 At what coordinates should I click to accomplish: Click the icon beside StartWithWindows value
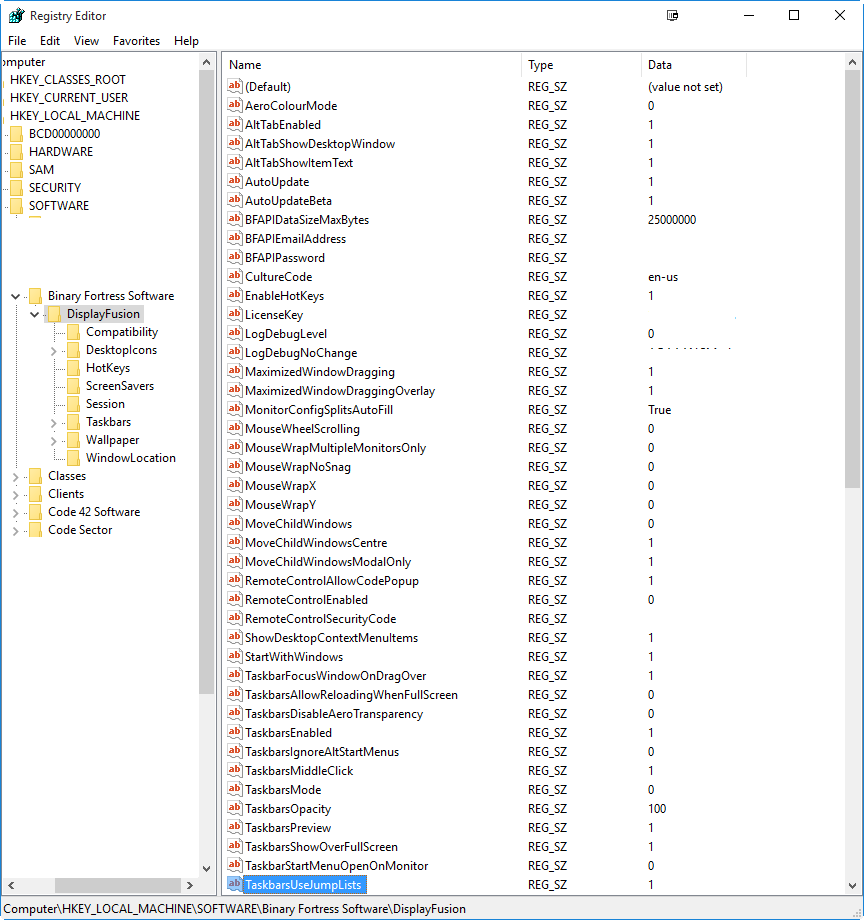(235, 657)
